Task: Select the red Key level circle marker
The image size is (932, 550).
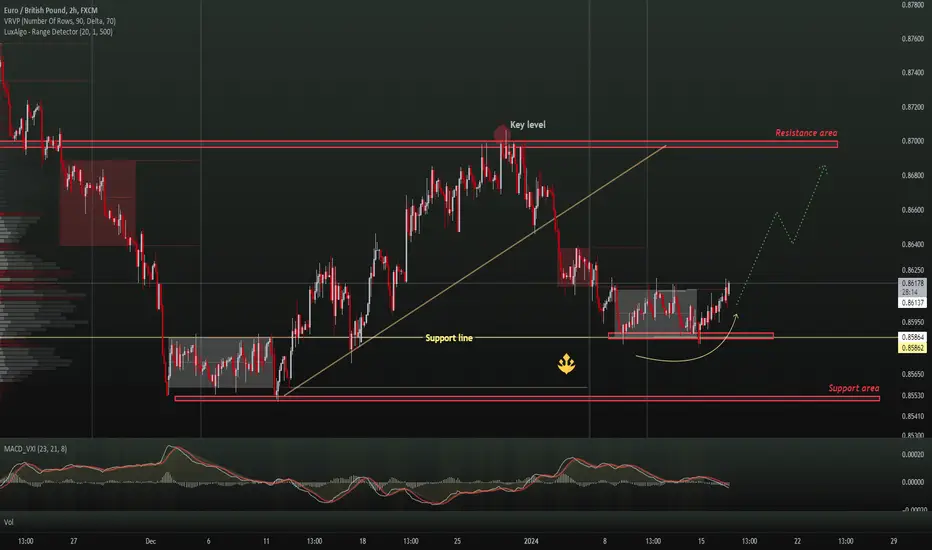Action: click(x=502, y=134)
